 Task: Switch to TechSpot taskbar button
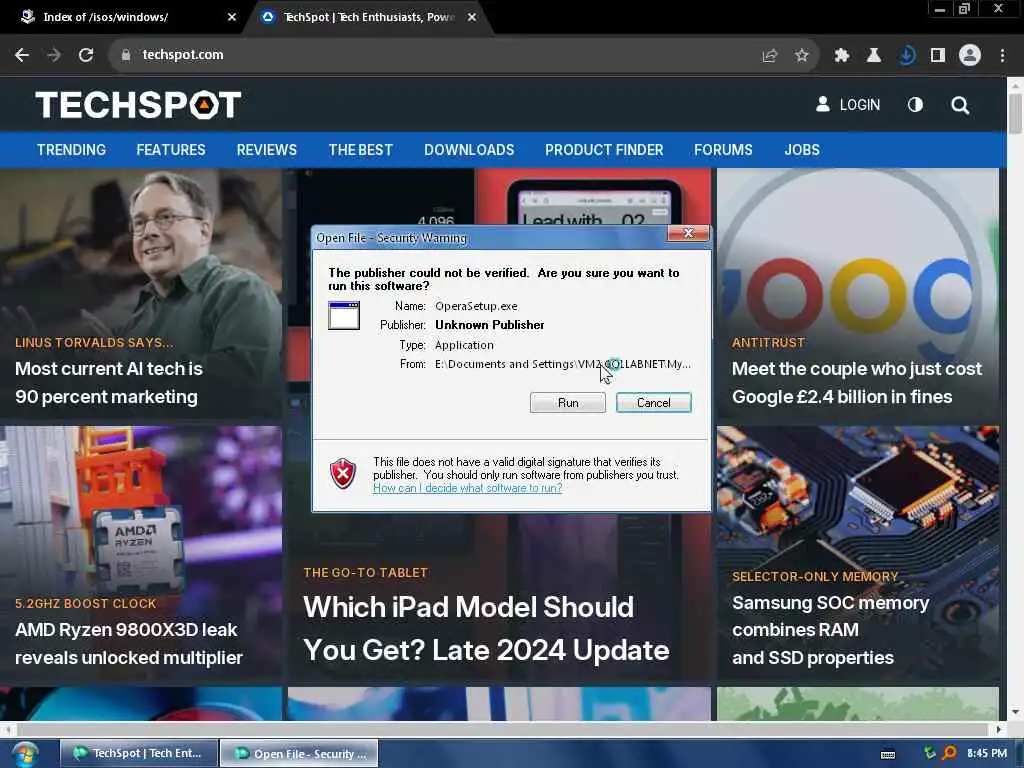click(139, 753)
